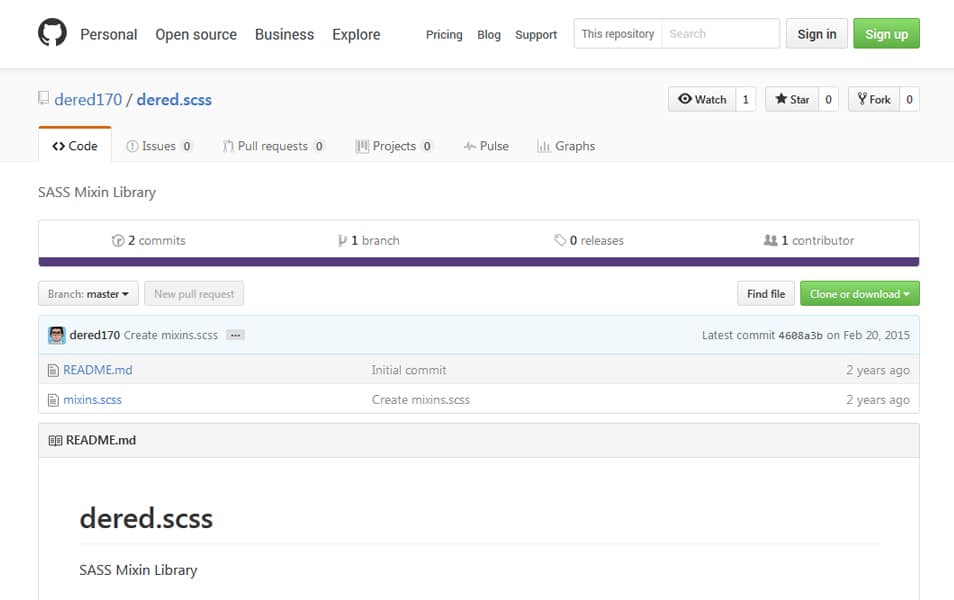Click the branch icon beside 1 branch
954x600 pixels.
pos(343,240)
